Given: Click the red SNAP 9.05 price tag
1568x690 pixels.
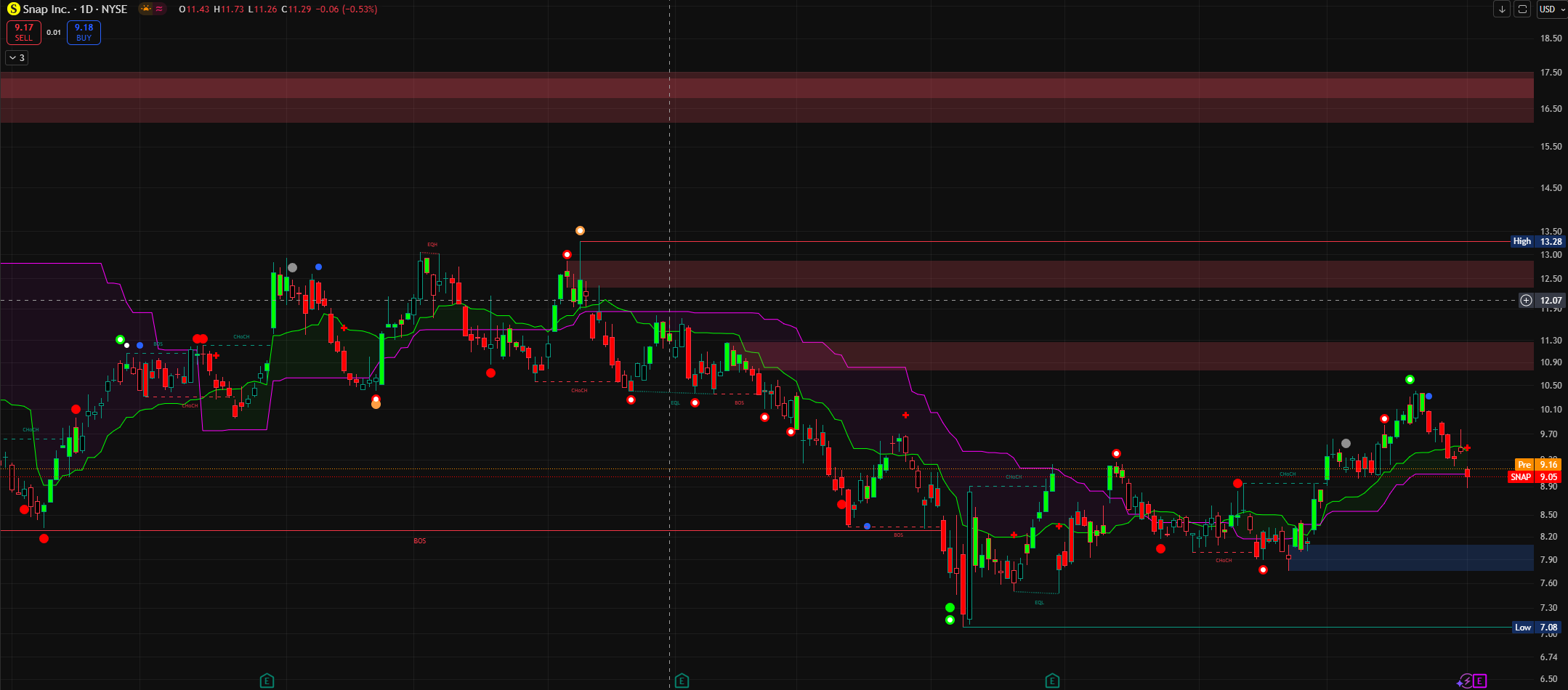Looking at the screenshot, I should [x=1533, y=477].
